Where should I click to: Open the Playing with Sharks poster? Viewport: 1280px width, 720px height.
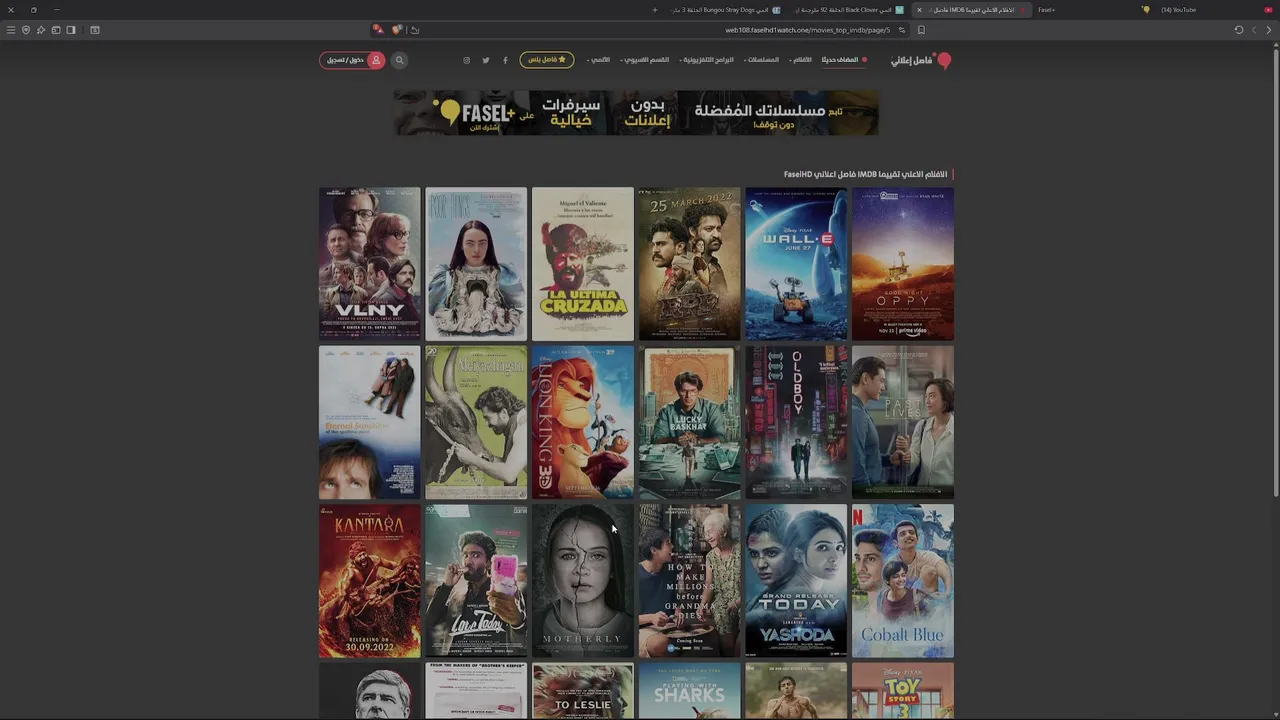coord(689,691)
